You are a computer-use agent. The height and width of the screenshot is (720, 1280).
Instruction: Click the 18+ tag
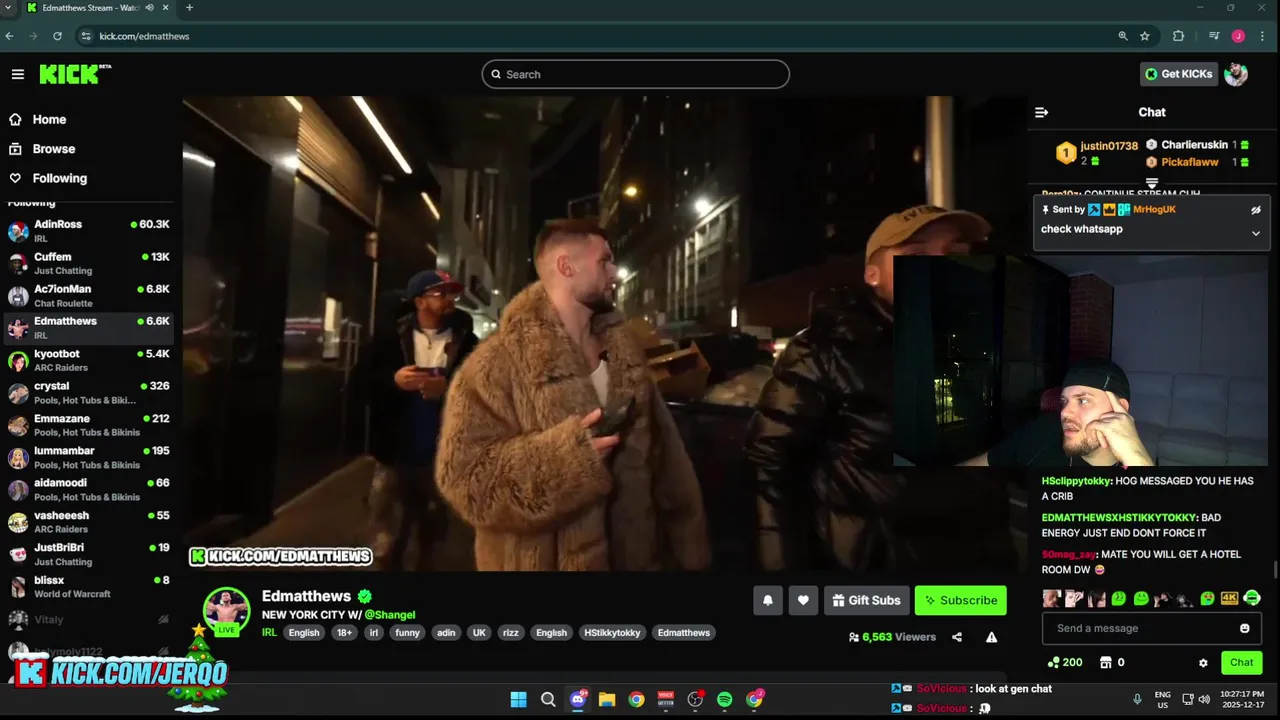pos(344,632)
